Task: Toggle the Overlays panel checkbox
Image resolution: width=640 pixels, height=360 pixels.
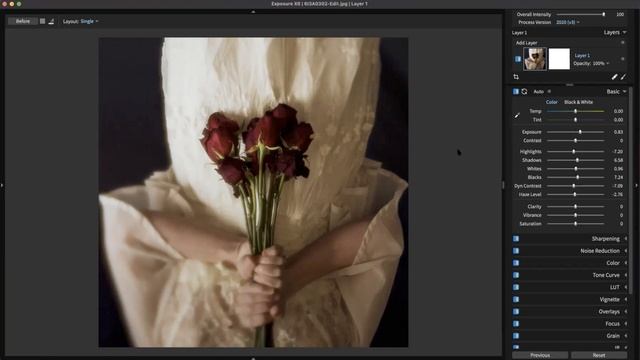Action: click(x=516, y=312)
